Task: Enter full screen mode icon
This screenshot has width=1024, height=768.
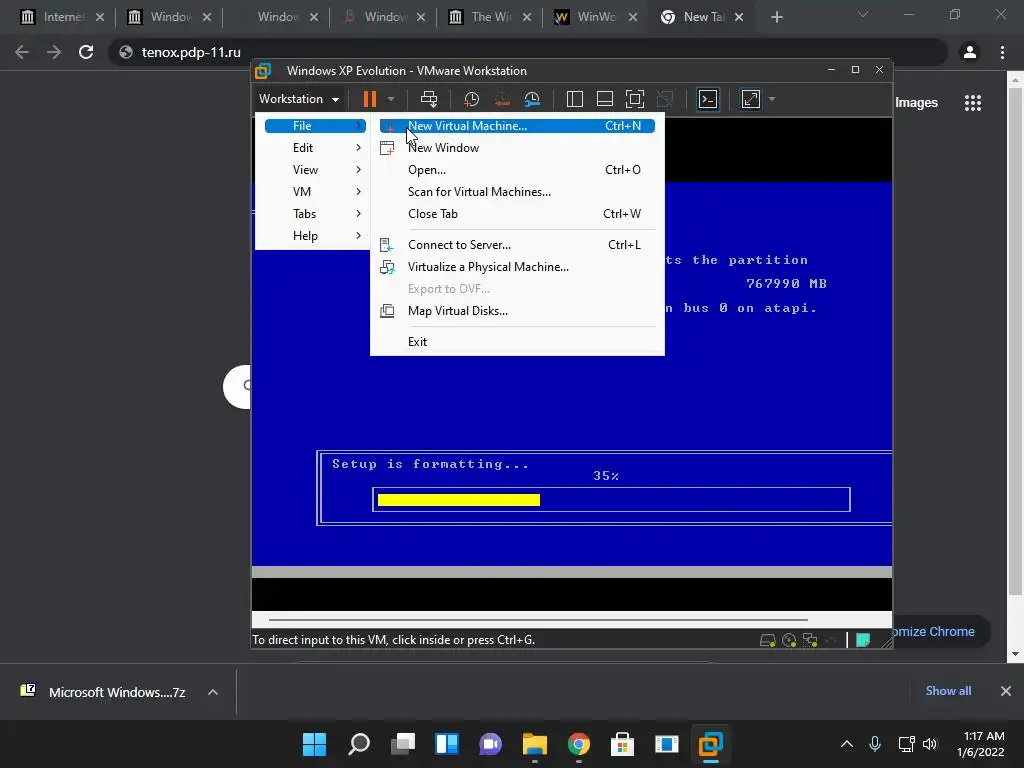Action: pos(635,99)
